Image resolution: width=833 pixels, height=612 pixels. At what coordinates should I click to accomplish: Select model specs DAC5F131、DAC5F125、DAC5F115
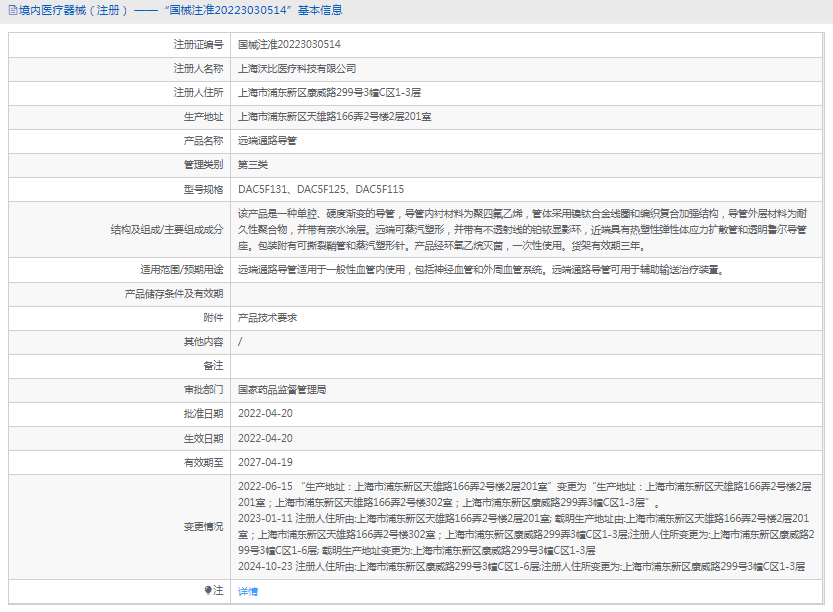(321, 189)
